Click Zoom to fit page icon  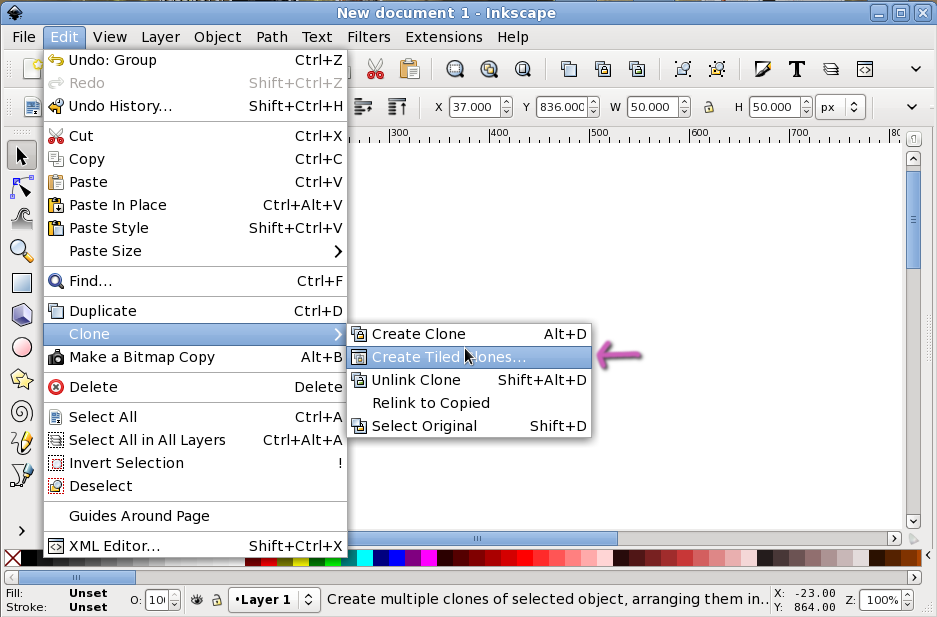click(x=523, y=69)
